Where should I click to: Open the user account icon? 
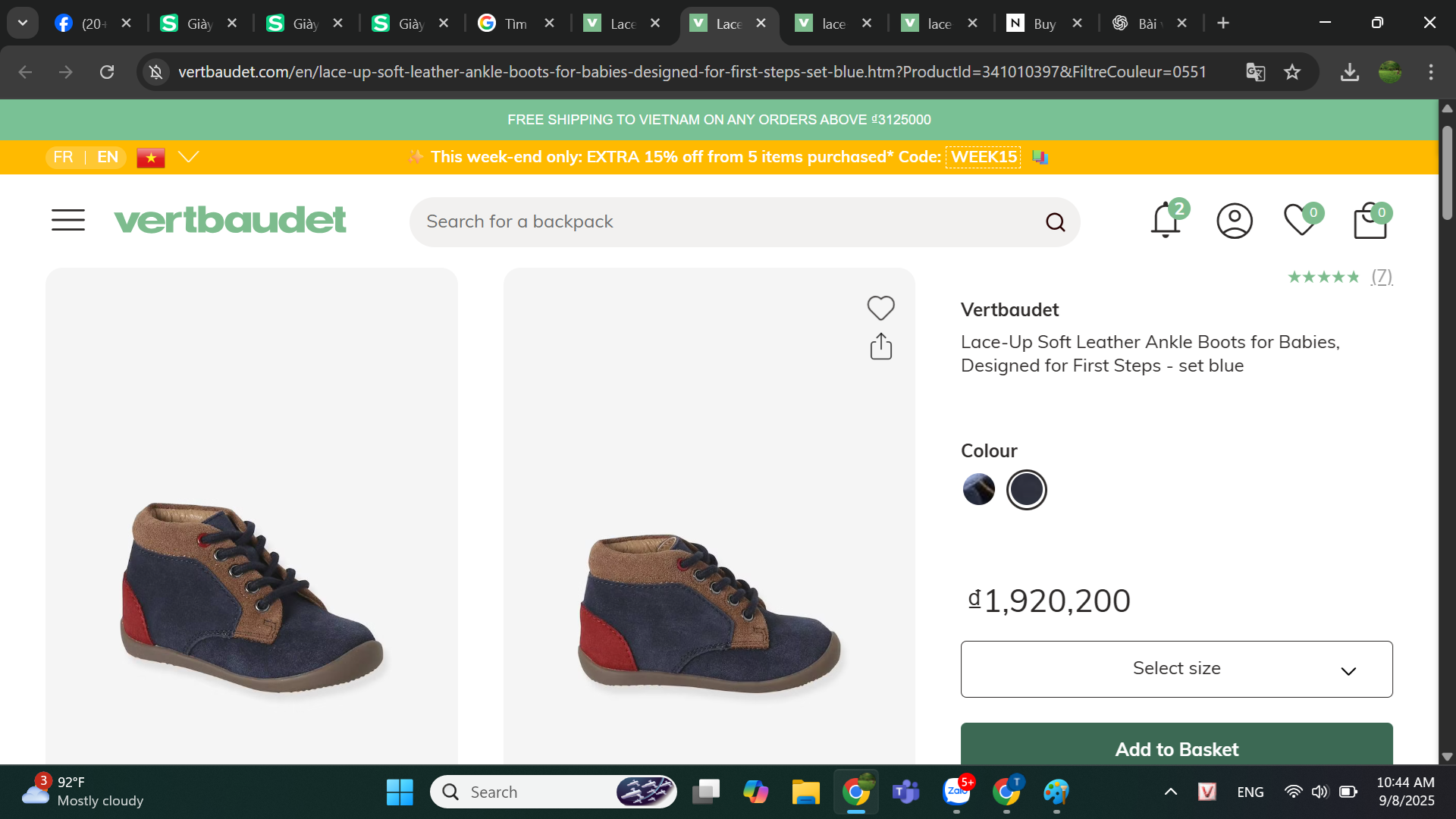(1235, 221)
